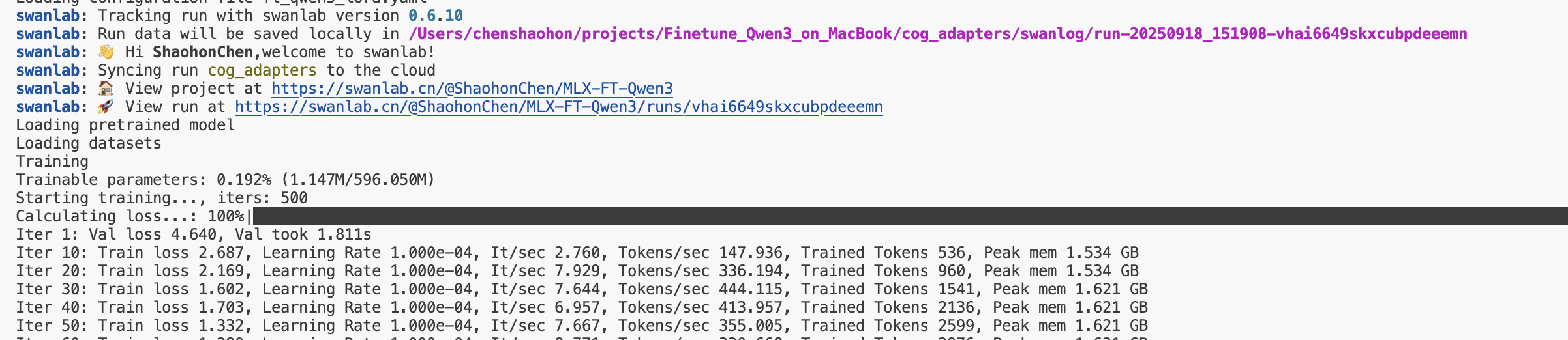1568x340 pixels.
Task: Click the waving hand emoji
Action: 106,52
